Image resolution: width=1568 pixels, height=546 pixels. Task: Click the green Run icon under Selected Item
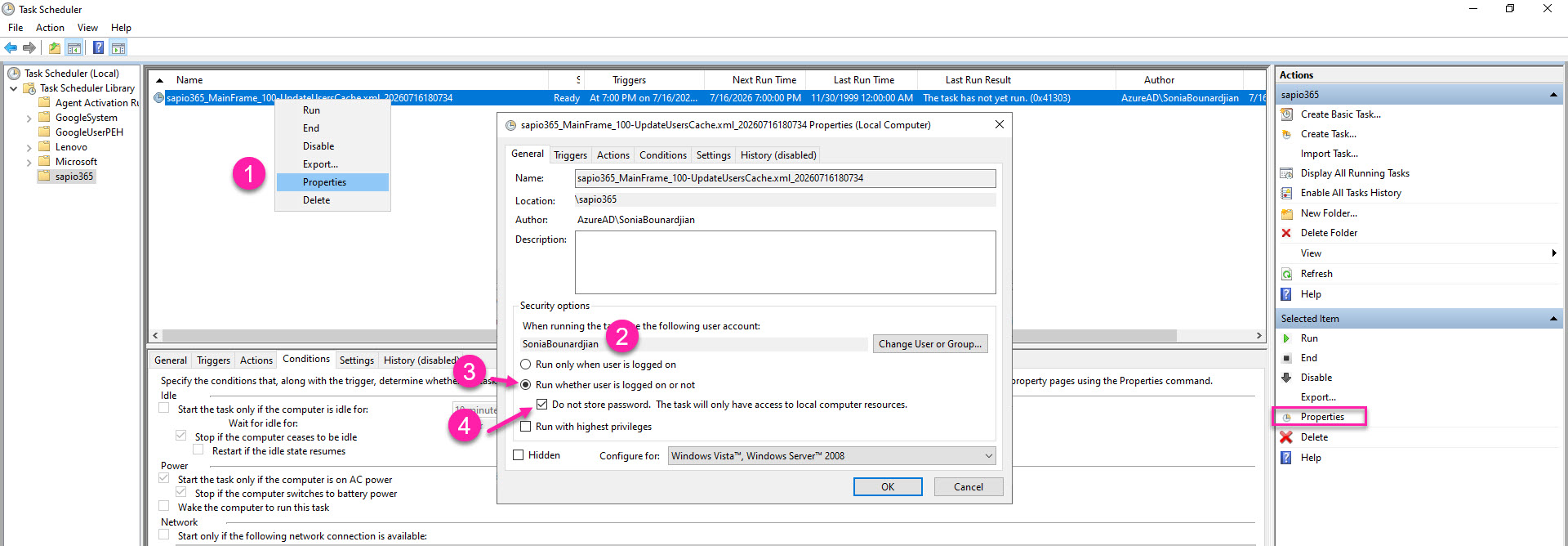tap(1287, 338)
